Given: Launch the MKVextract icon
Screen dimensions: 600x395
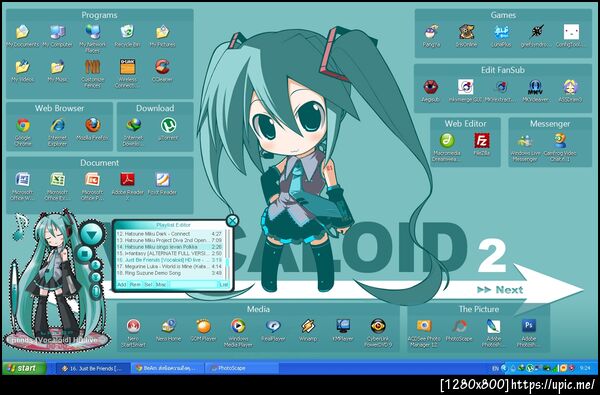Looking at the screenshot, I should tap(501, 87).
